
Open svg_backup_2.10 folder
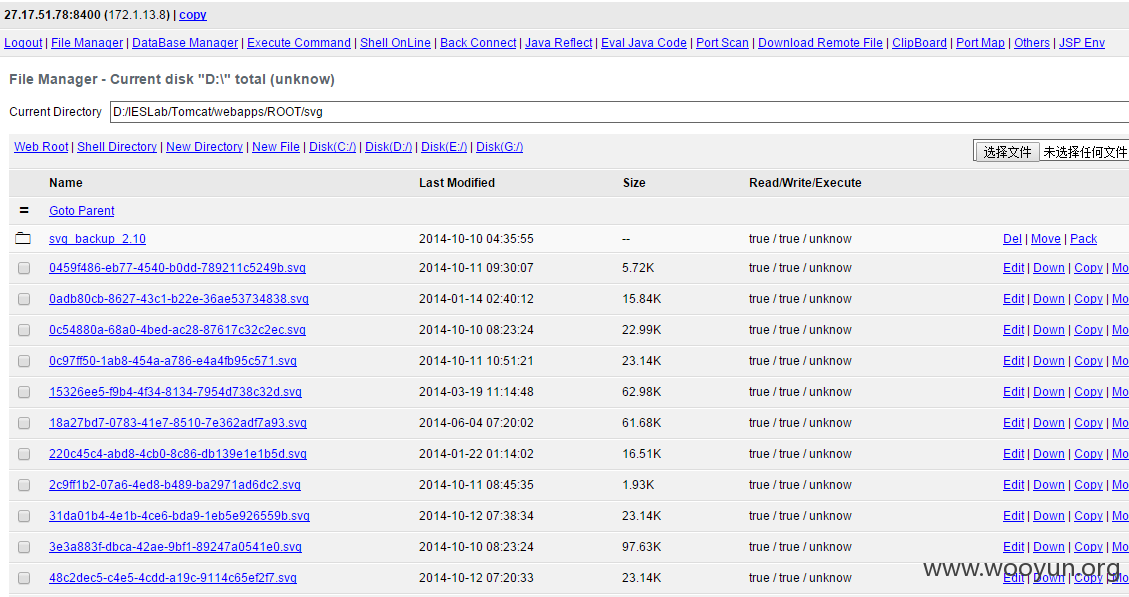click(x=97, y=238)
